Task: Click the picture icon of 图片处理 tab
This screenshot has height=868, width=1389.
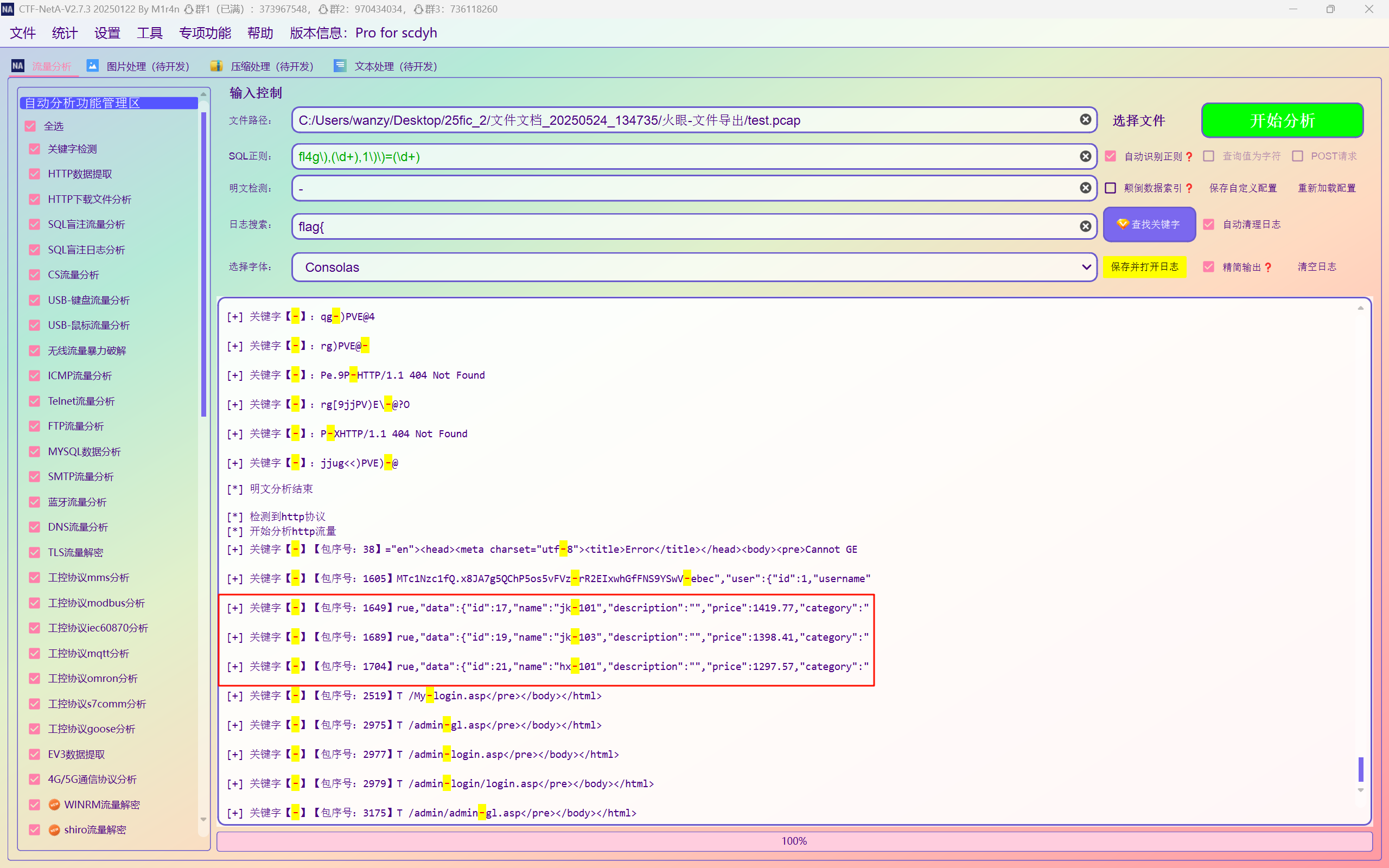Action: [92, 66]
